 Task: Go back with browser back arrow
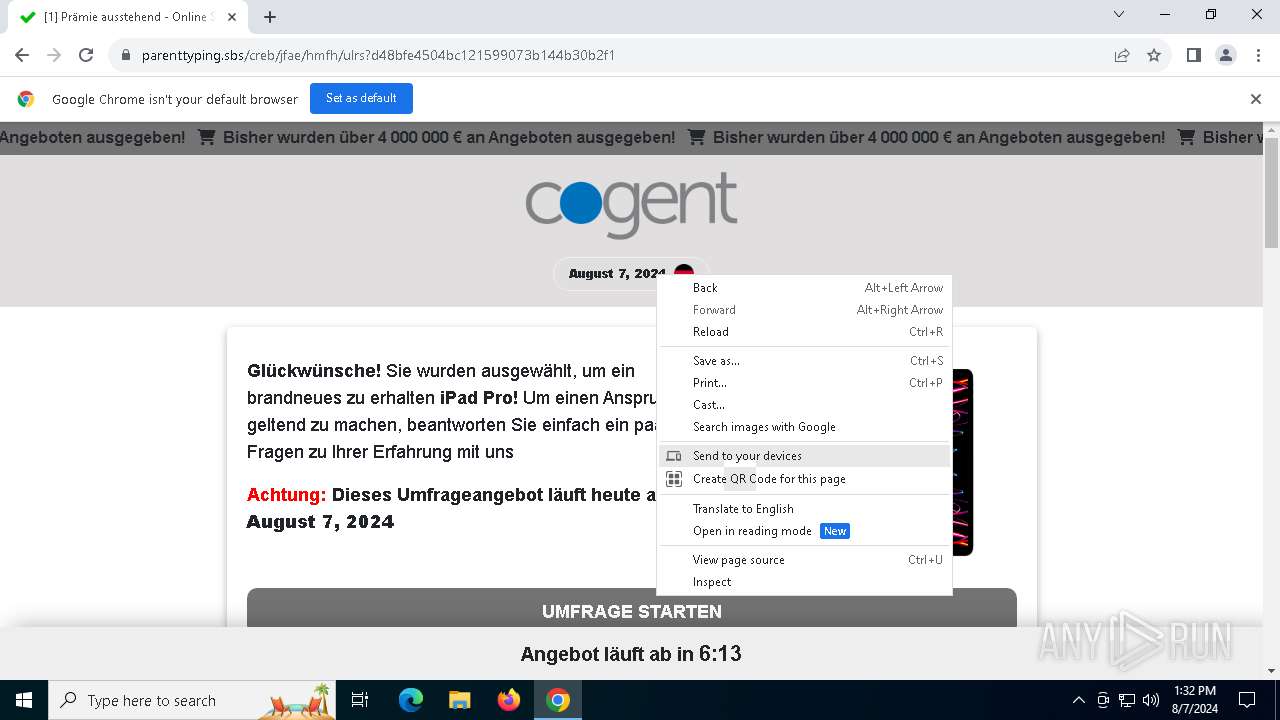22,55
